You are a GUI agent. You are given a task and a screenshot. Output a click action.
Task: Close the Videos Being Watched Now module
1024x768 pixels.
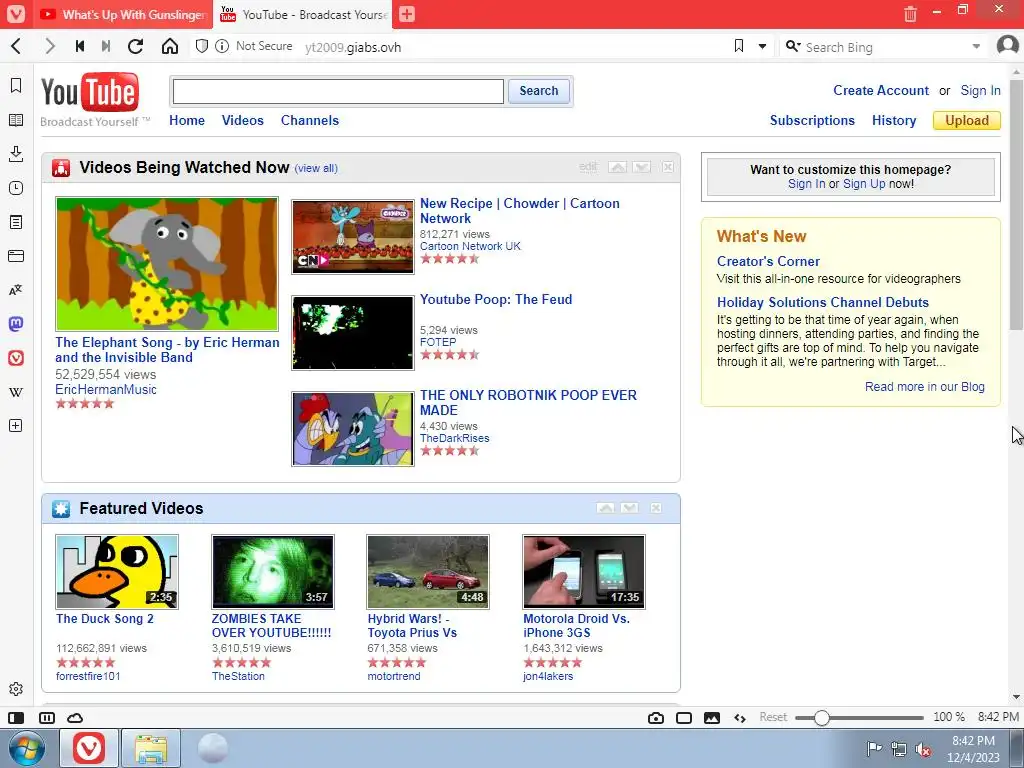667,167
